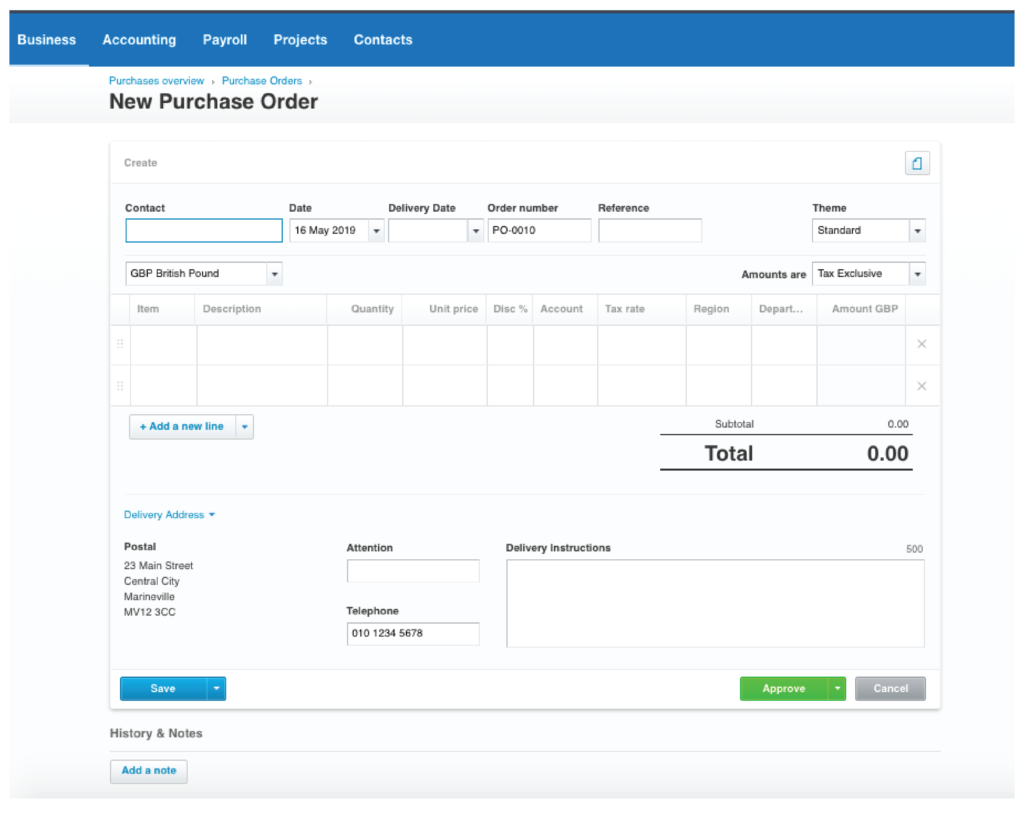The height and width of the screenshot is (820, 1024).
Task: Click Add a new line button
Action: point(182,427)
